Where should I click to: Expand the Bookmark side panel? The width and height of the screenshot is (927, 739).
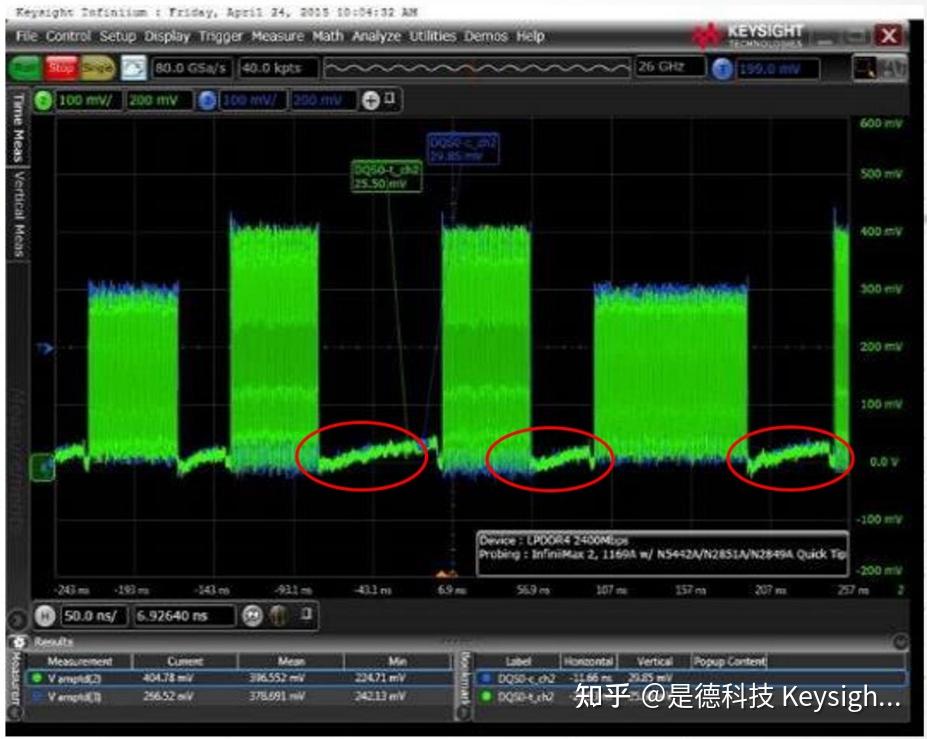pos(463,680)
